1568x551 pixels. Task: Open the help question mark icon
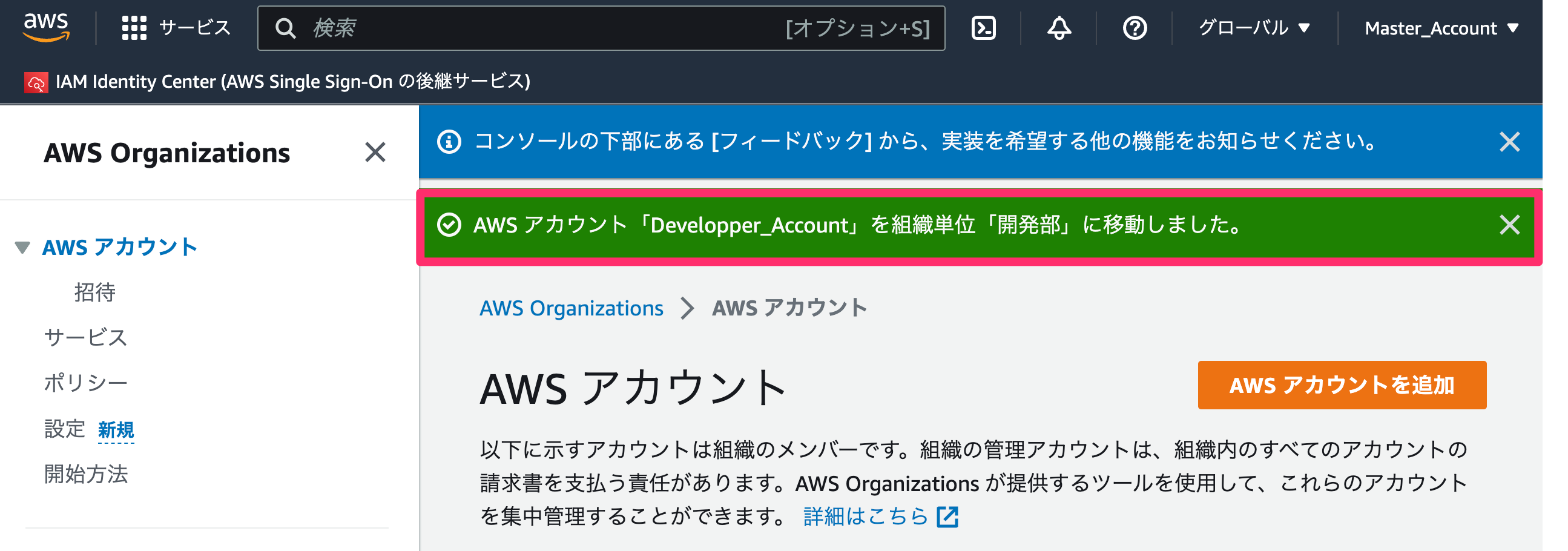1134,28
